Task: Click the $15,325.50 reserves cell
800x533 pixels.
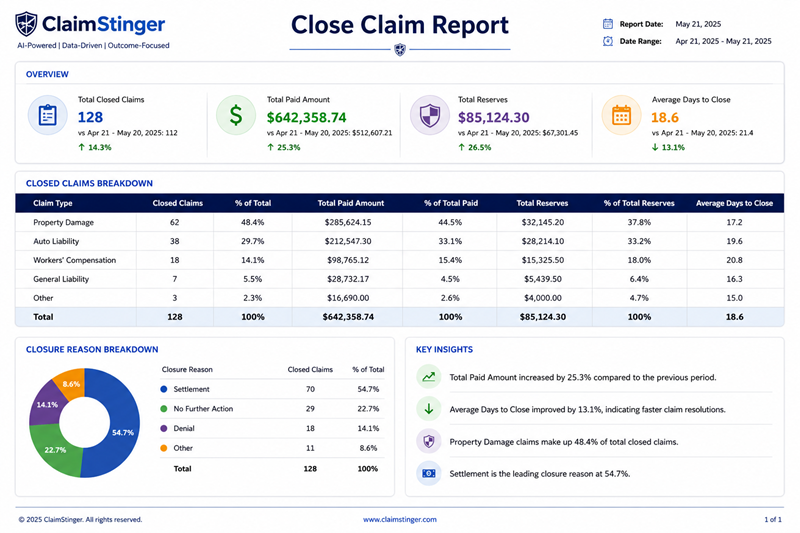Action: coord(543,260)
